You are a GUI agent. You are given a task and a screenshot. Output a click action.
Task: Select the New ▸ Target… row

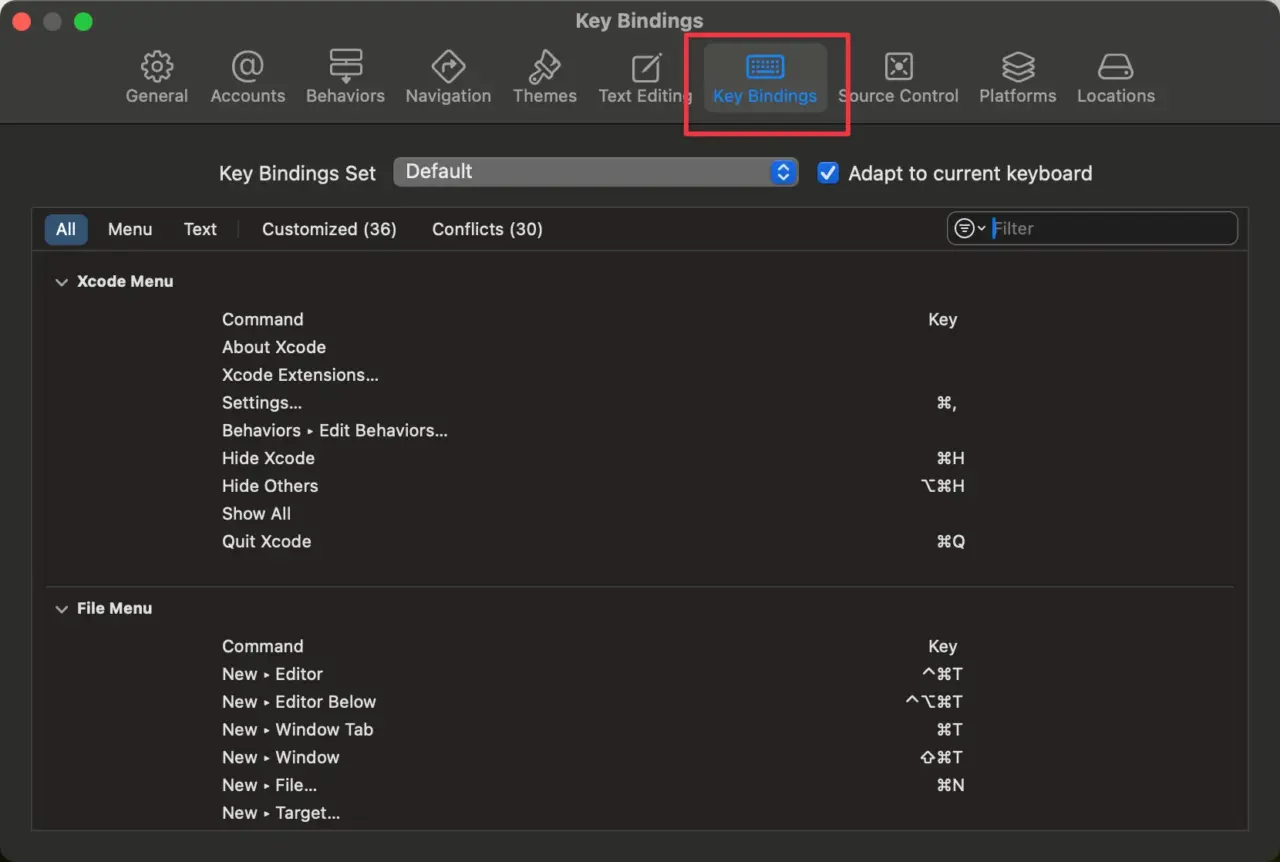[640, 814]
